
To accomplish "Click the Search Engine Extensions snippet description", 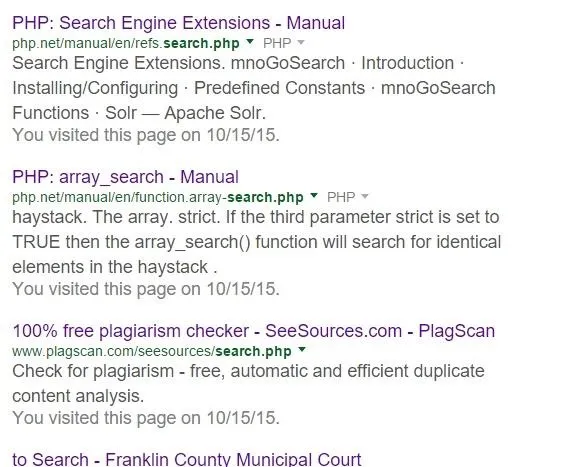I will pos(254,88).
